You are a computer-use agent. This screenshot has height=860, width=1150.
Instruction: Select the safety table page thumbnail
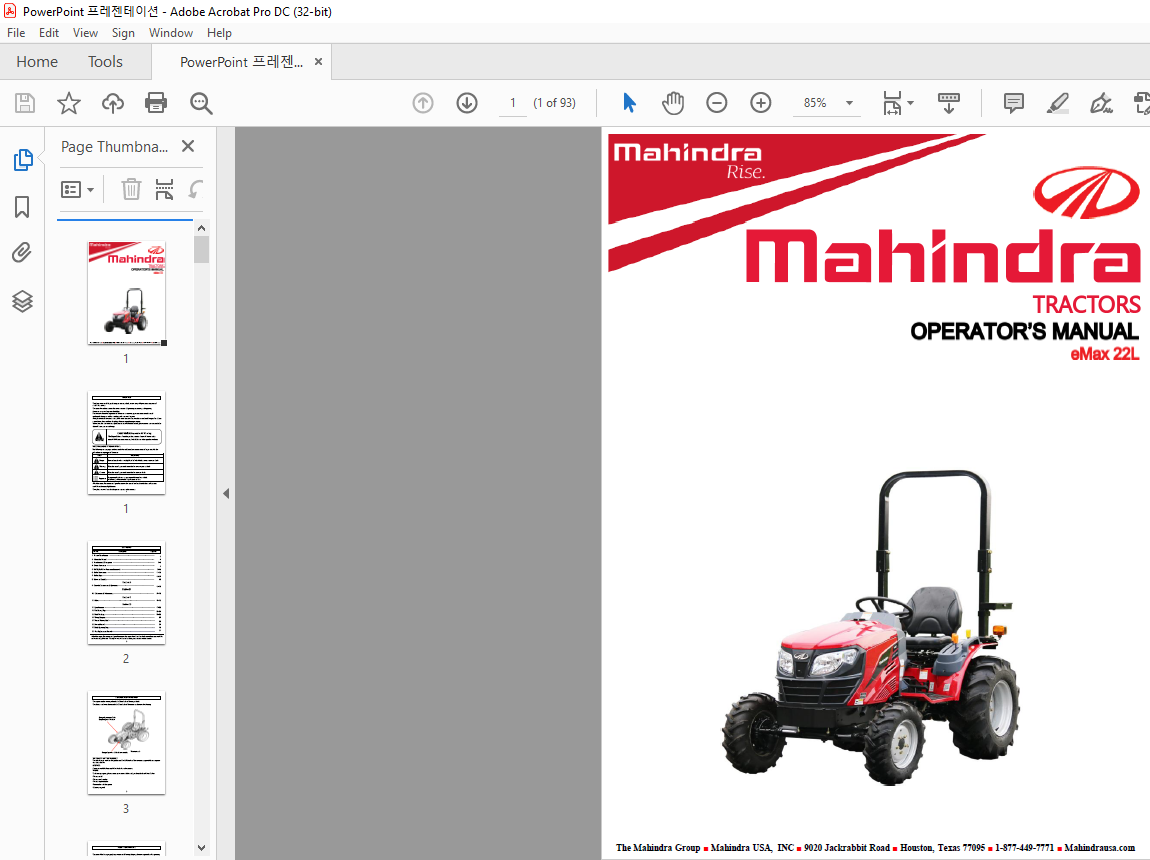coord(127,443)
